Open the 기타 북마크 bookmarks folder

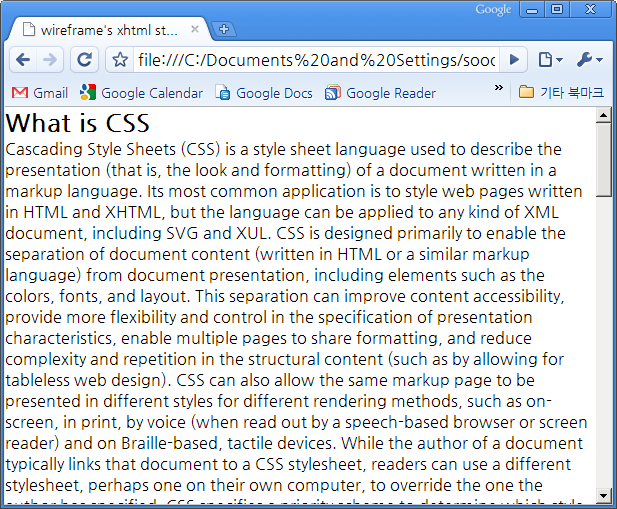pos(561,93)
